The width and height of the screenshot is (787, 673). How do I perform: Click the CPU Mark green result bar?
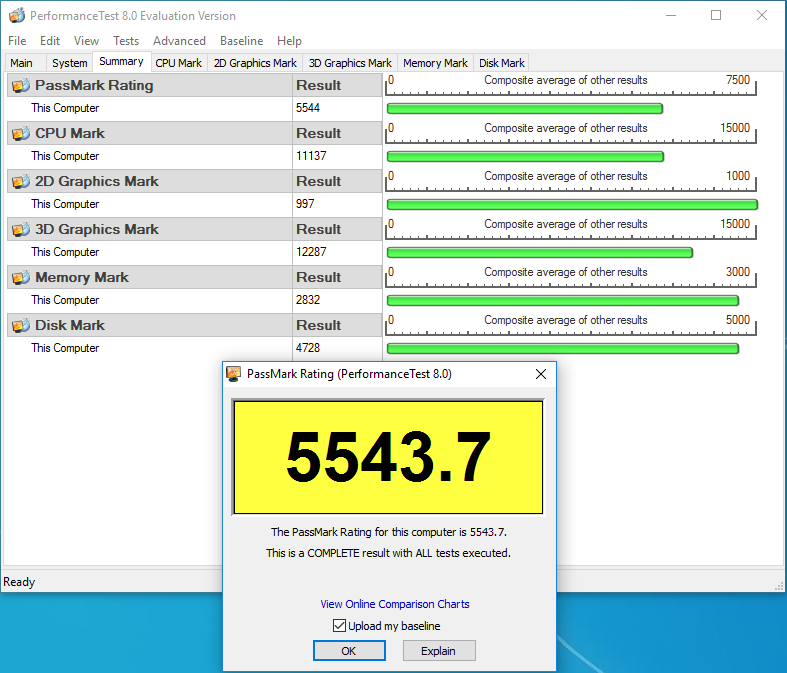(526, 157)
